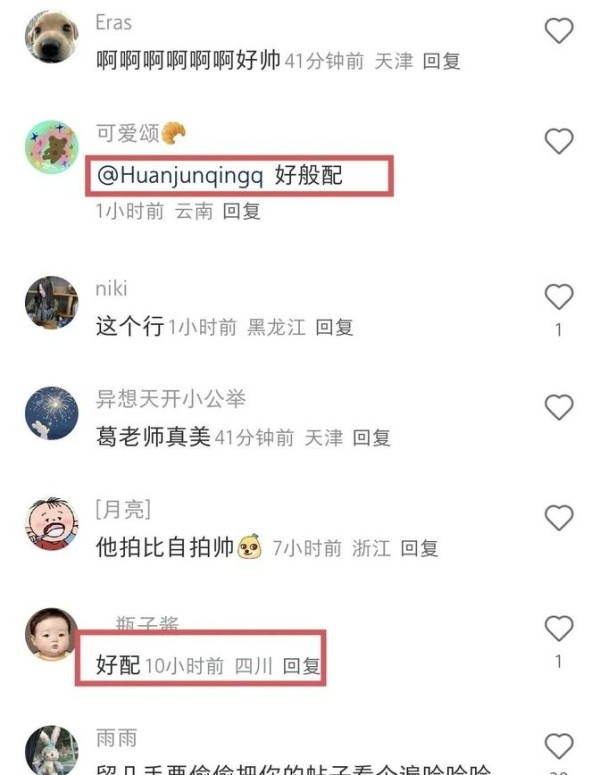The width and height of the screenshot is (600, 775).
Task: Tap 回复 on niki's comment
Action: click(x=334, y=327)
